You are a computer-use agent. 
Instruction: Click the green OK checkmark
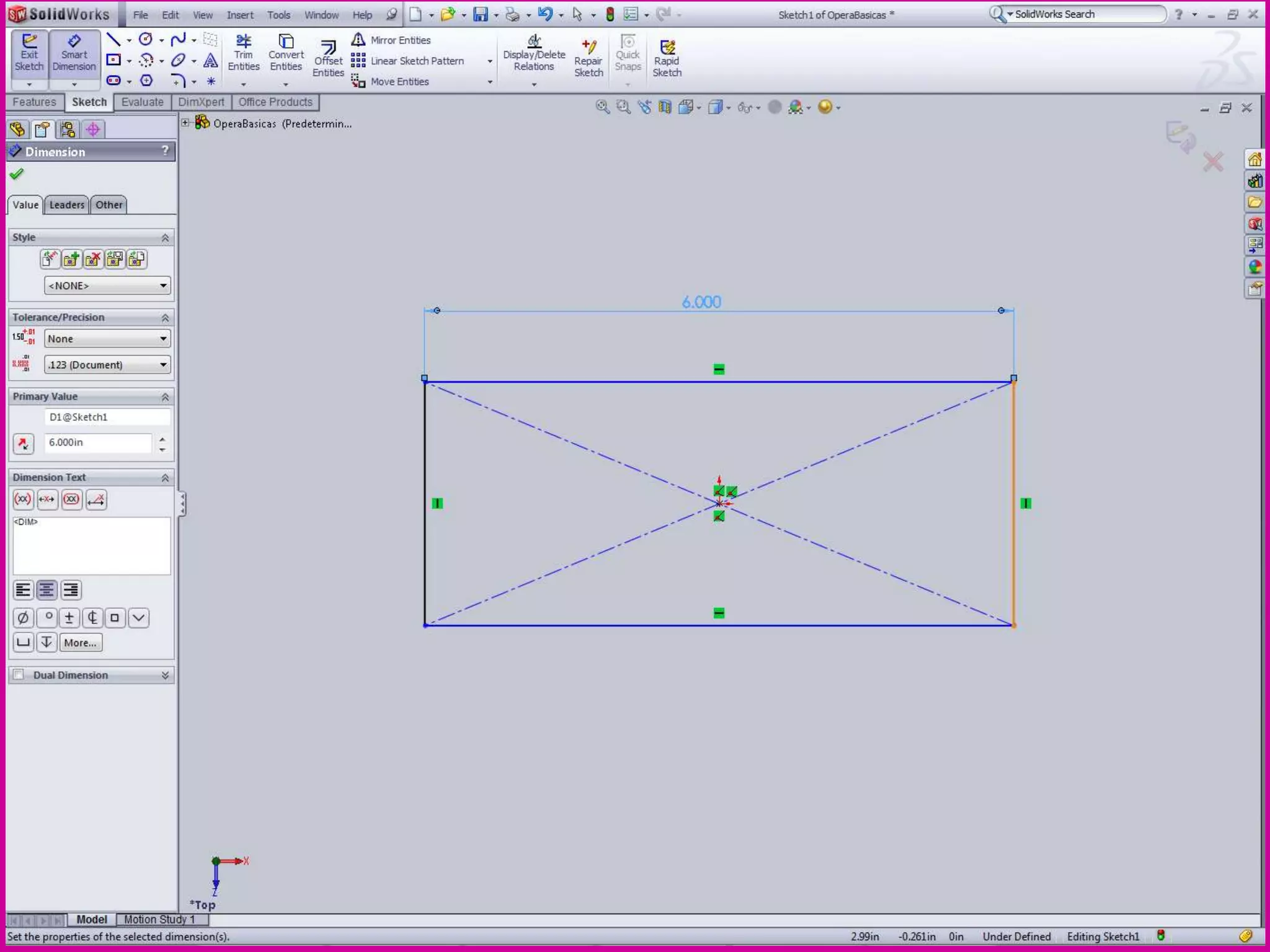point(17,174)
